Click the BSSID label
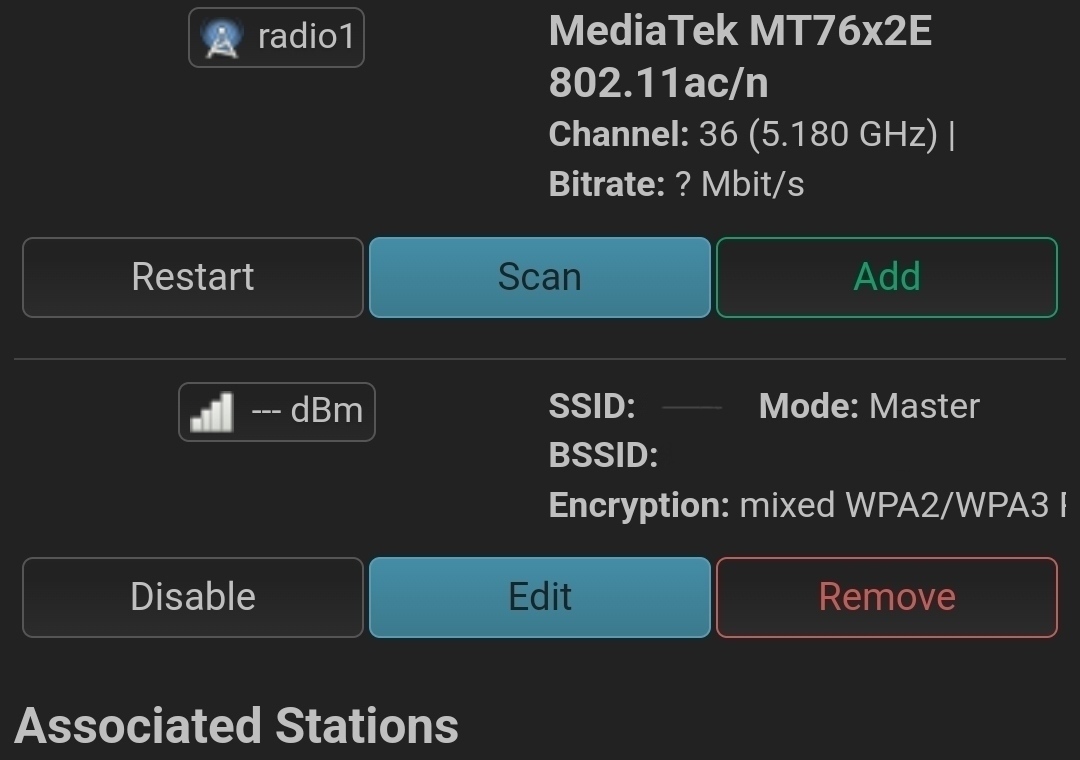 pos(603,455)
